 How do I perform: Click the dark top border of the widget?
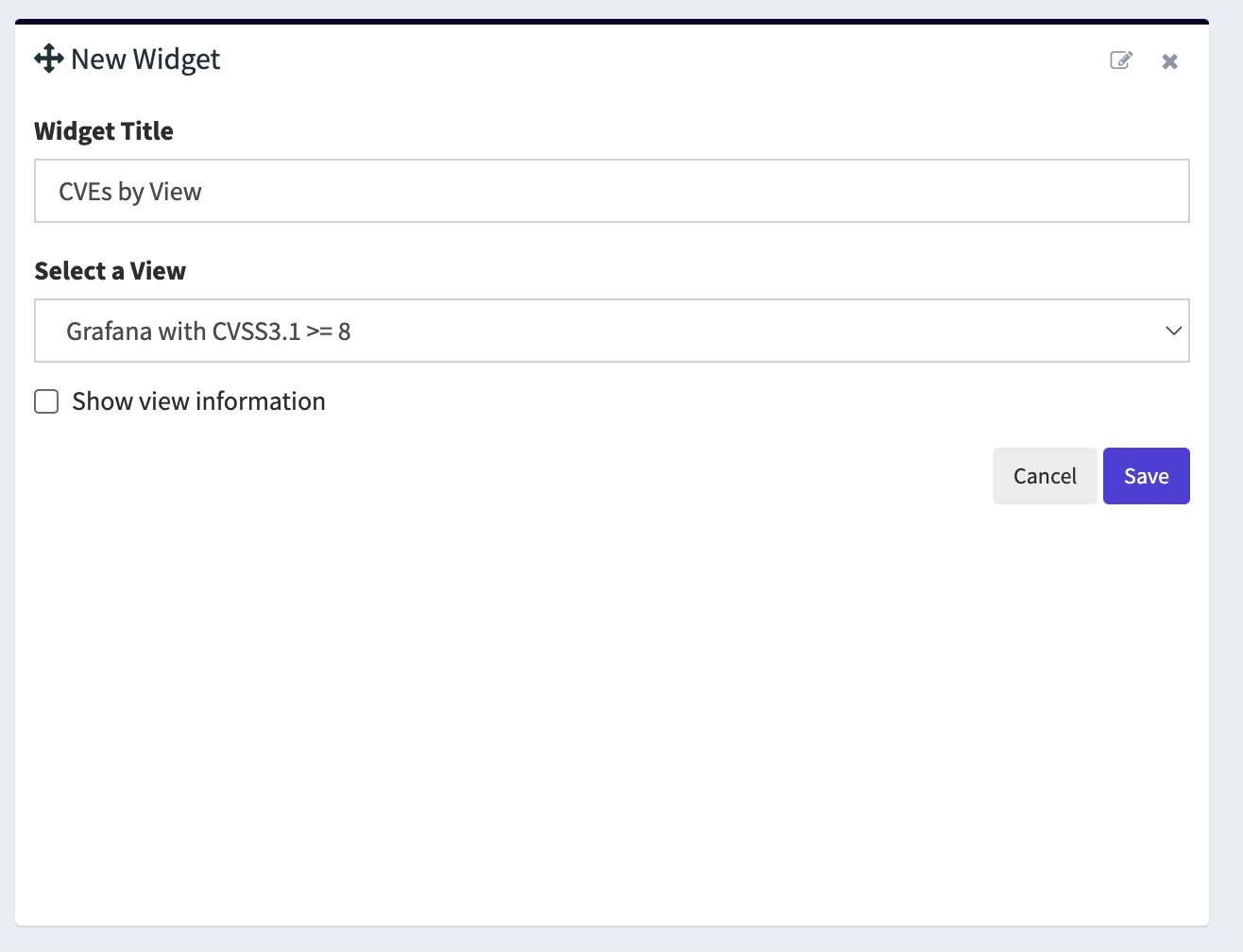(612, 21)
